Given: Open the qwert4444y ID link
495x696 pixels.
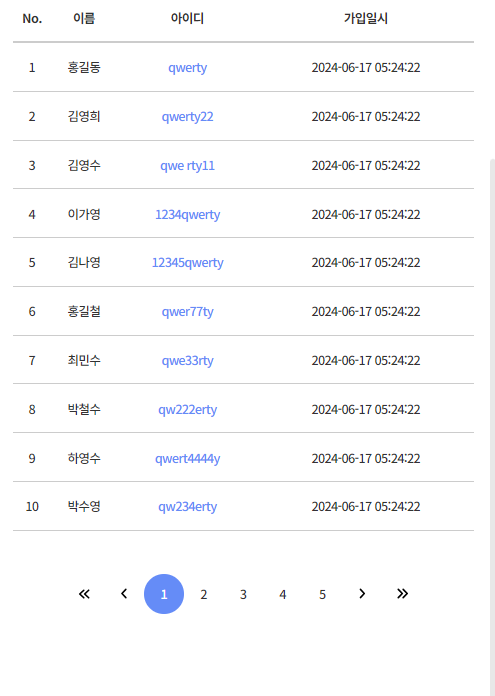Looking at the screenshot, I should (x=187, y=459).
